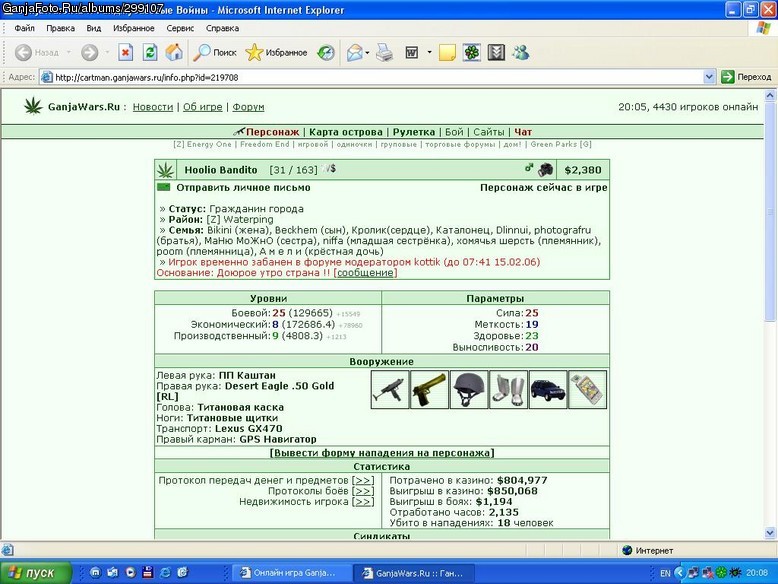Click the green Refresh toolbar icon
This screenshot has height=584, width=778.
pyautogui.click(x=150, y=52)
